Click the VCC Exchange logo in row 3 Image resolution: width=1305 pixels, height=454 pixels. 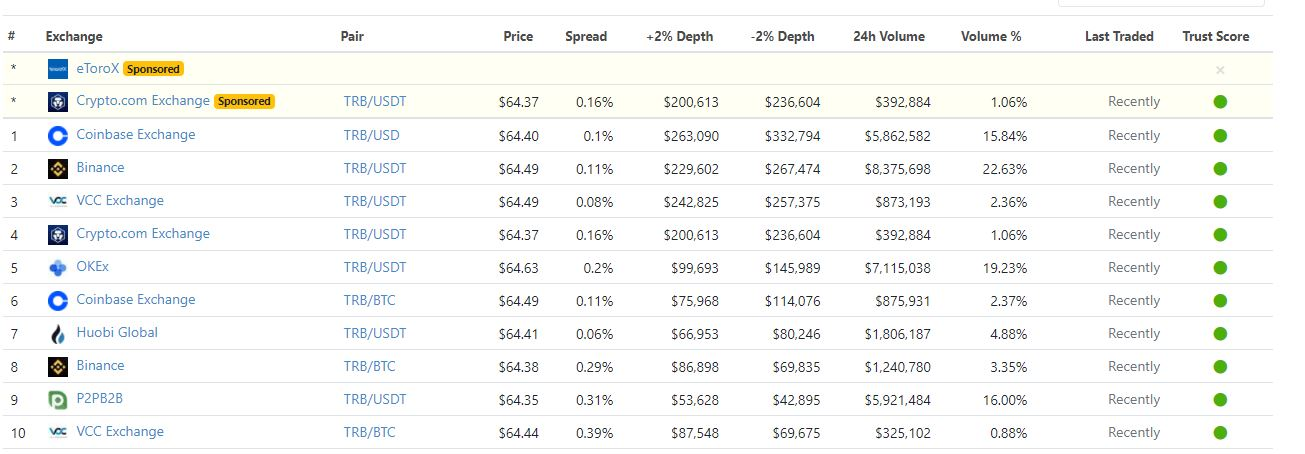(58, 201)
